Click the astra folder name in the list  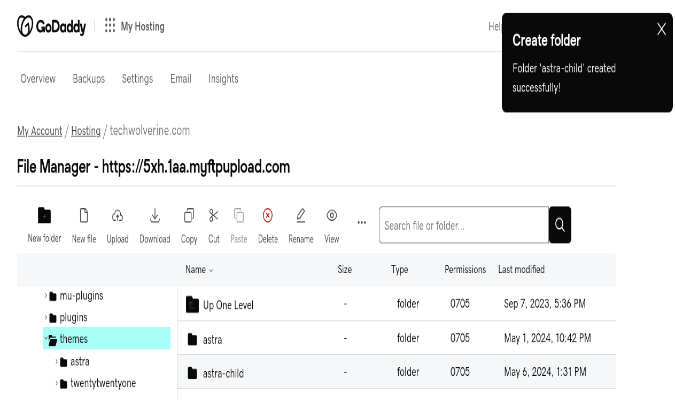click(x=213, y=340)
